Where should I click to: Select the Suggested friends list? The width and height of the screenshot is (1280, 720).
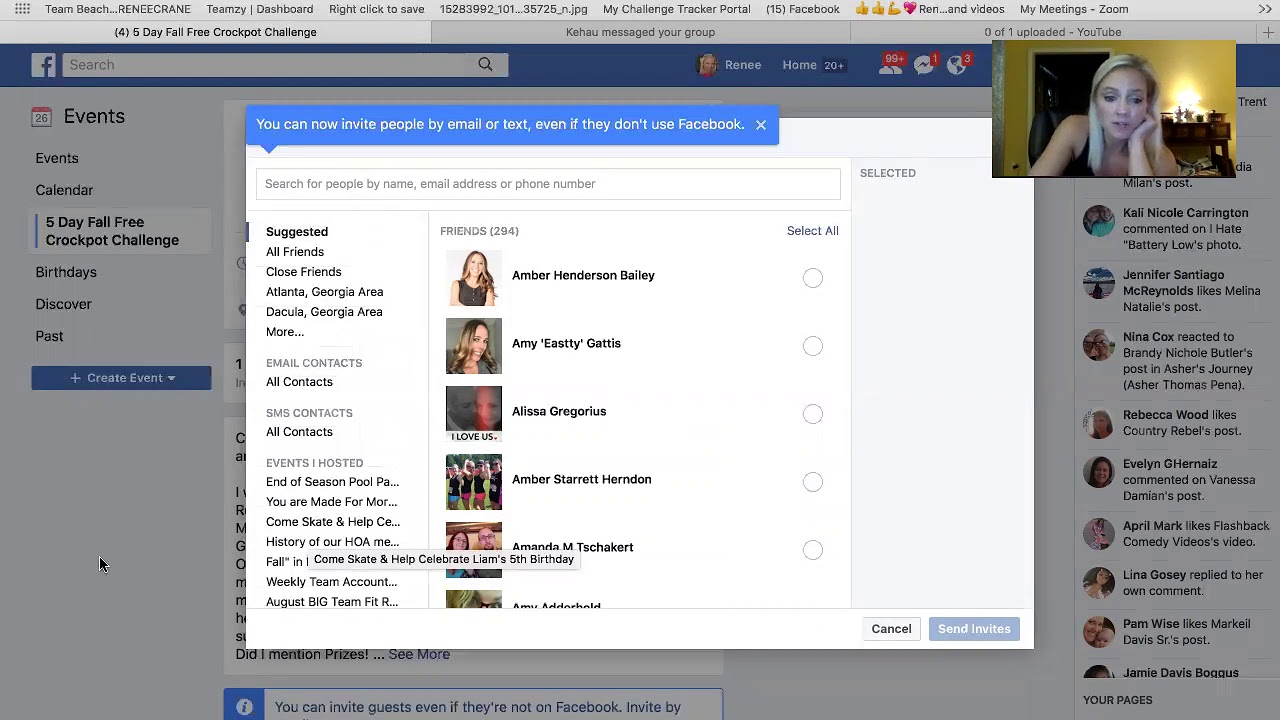[x=297, y=232]
